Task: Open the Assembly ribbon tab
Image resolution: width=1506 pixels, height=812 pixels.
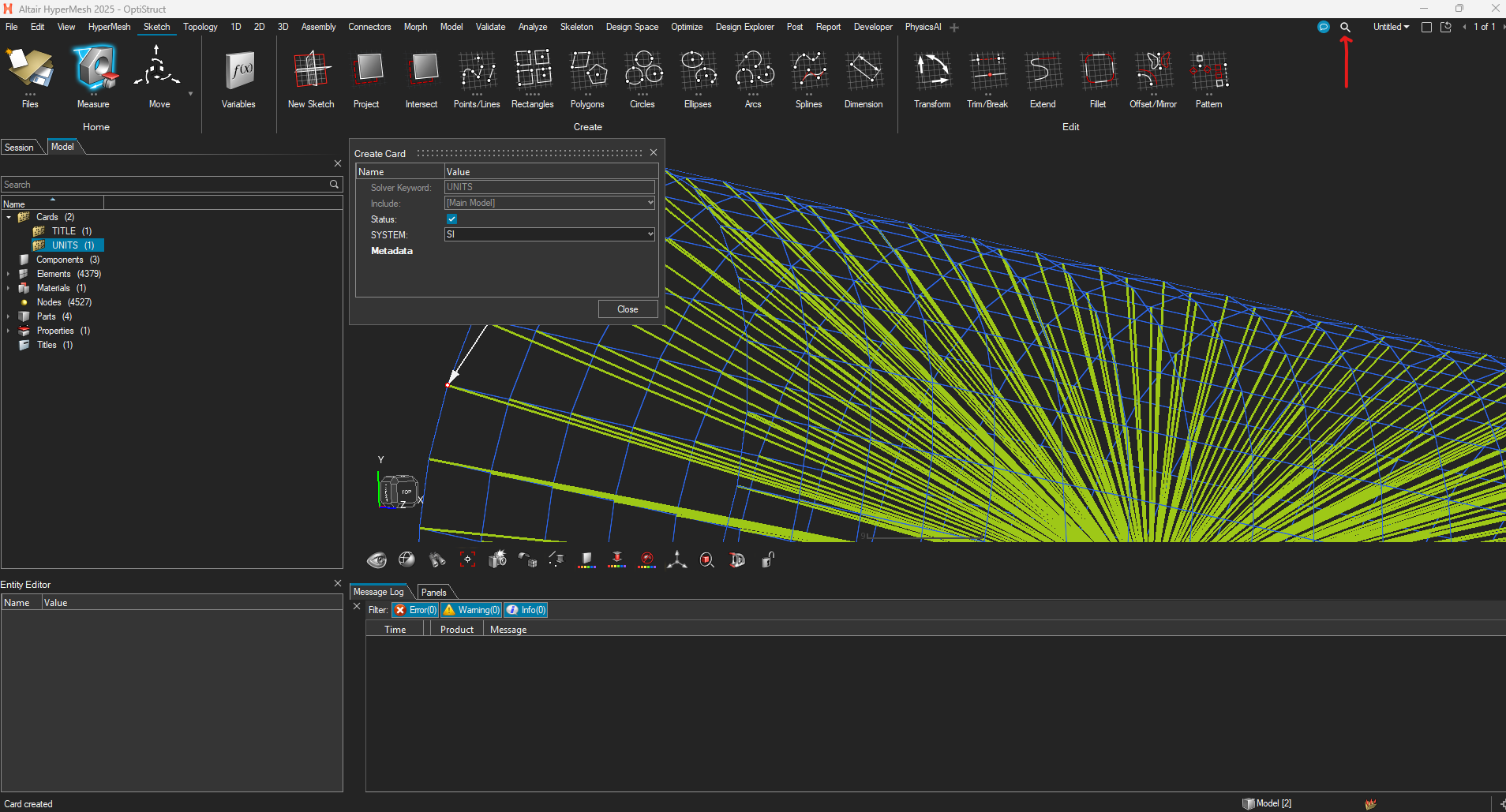Action: click(x=318, y=27)
